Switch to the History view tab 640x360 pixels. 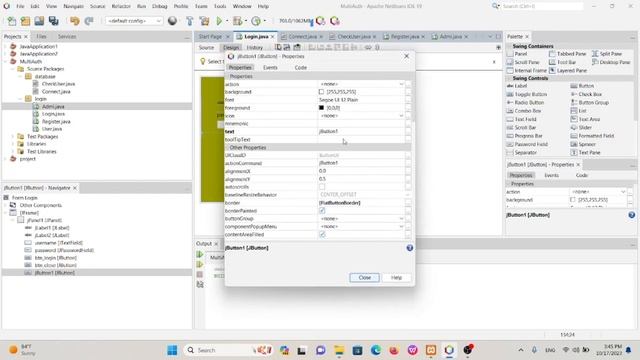click(x=255, y=48)
